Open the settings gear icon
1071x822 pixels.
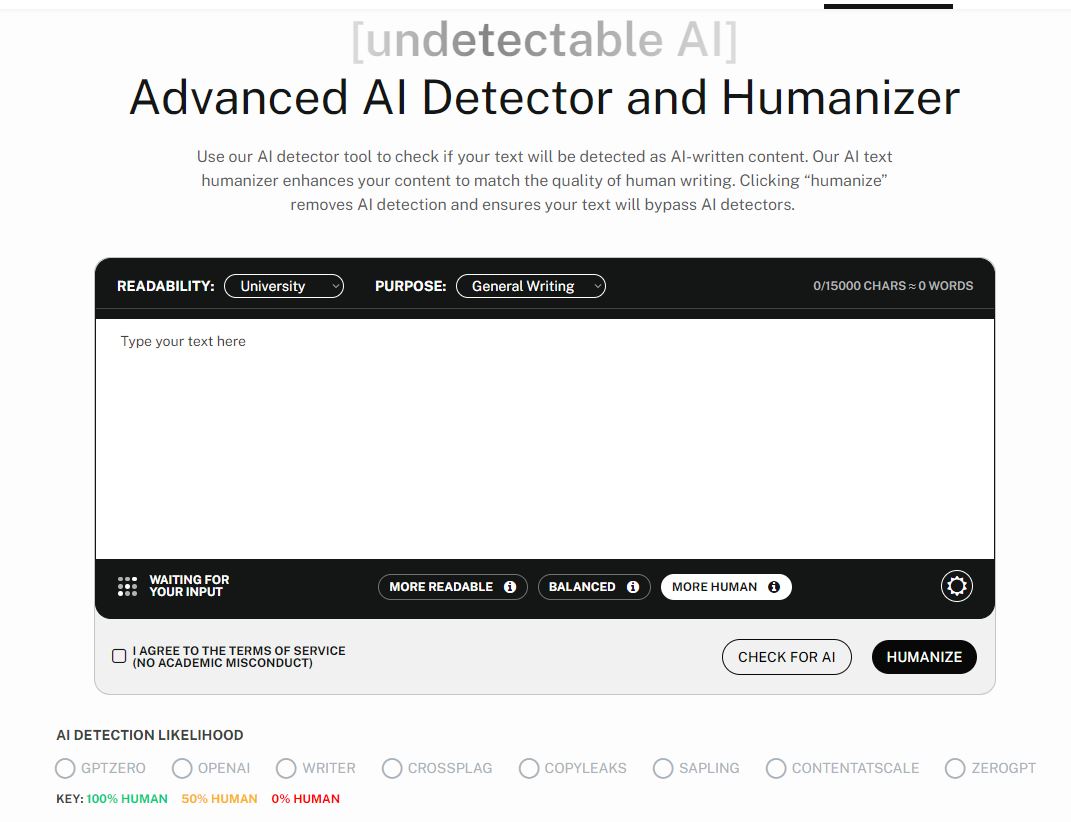tap(956, 586)
